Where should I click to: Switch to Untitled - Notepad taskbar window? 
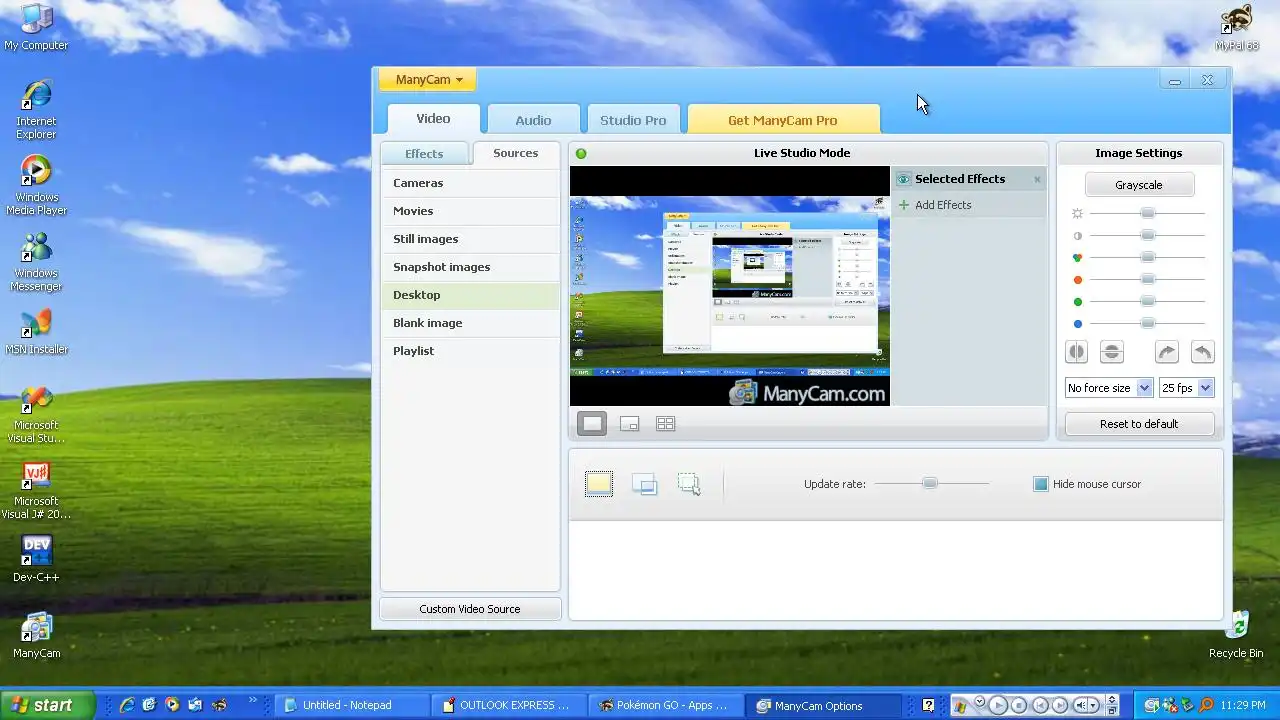pos(352,705)
